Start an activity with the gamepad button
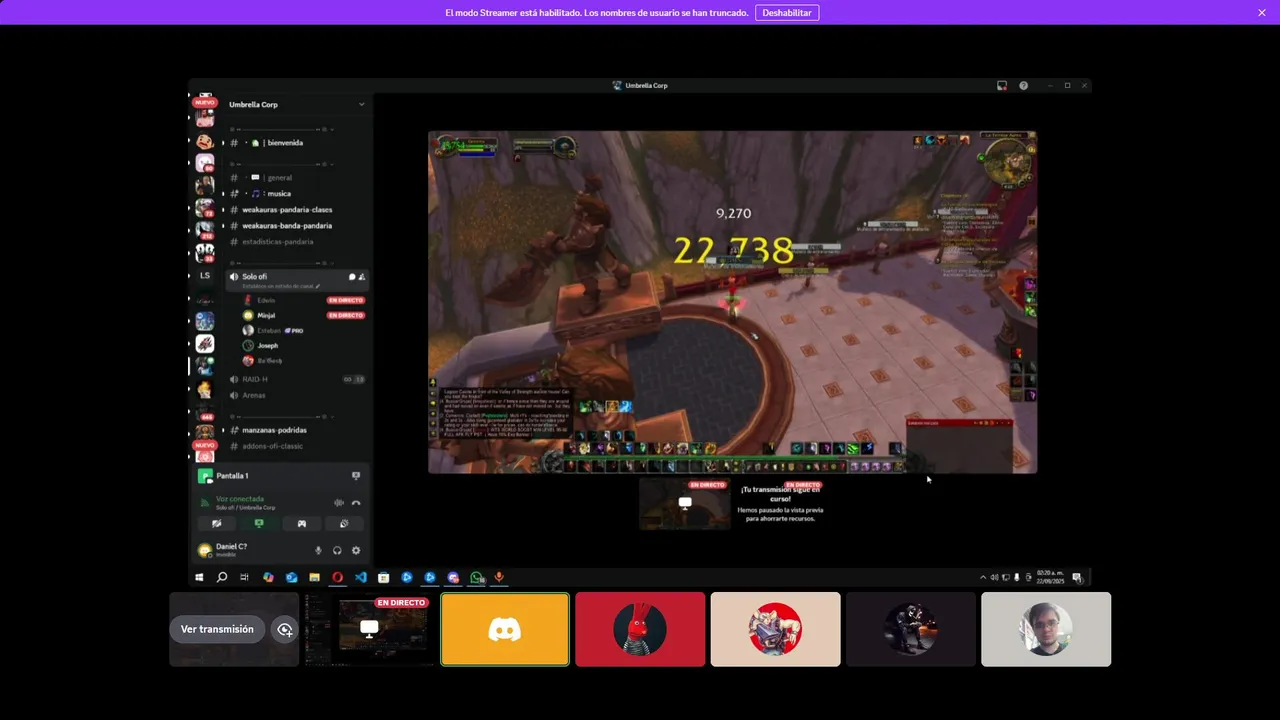The height and width of the screenshot is (720, 1280). (301, 523)
